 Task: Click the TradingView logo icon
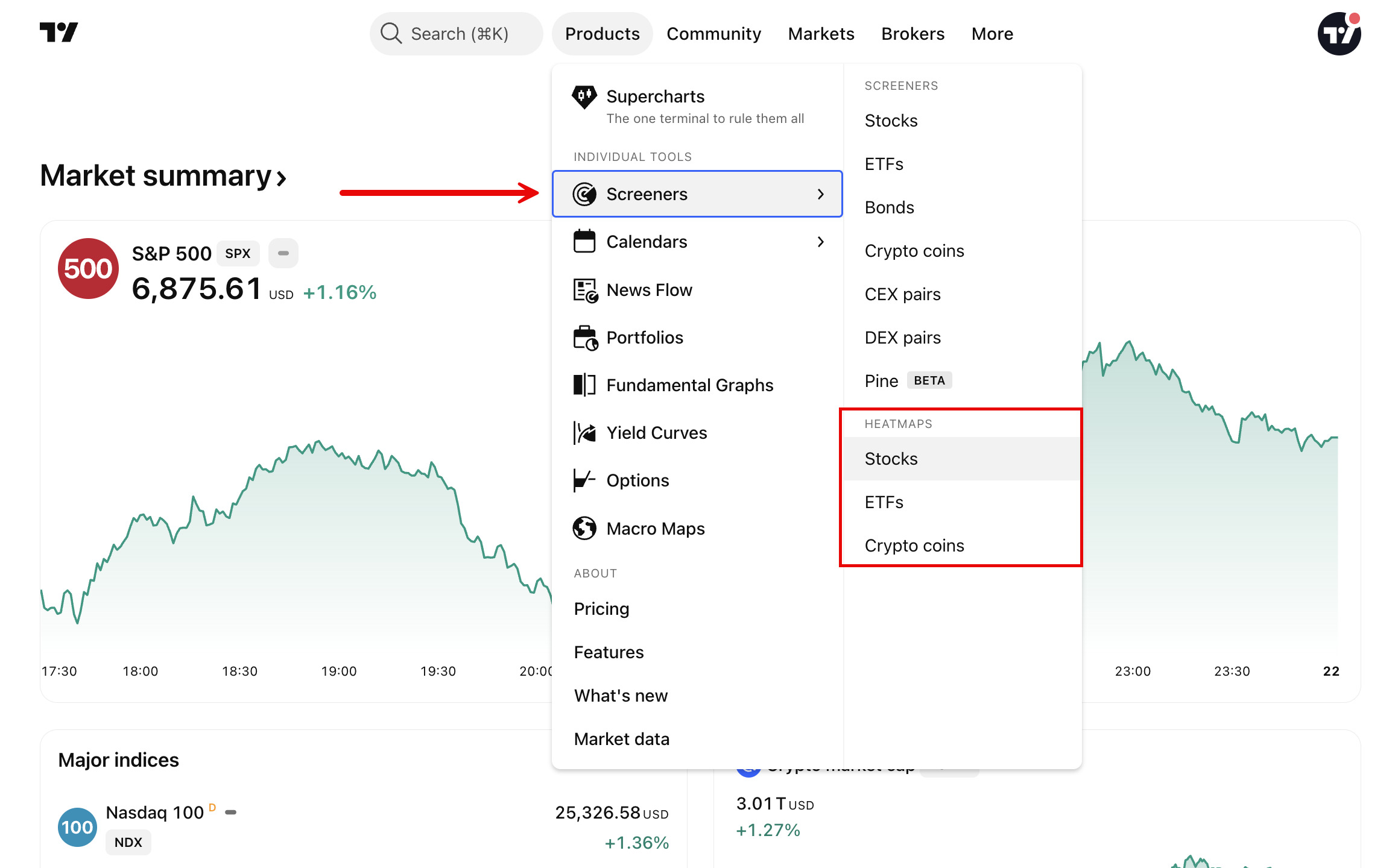click(x=59, y=33)
